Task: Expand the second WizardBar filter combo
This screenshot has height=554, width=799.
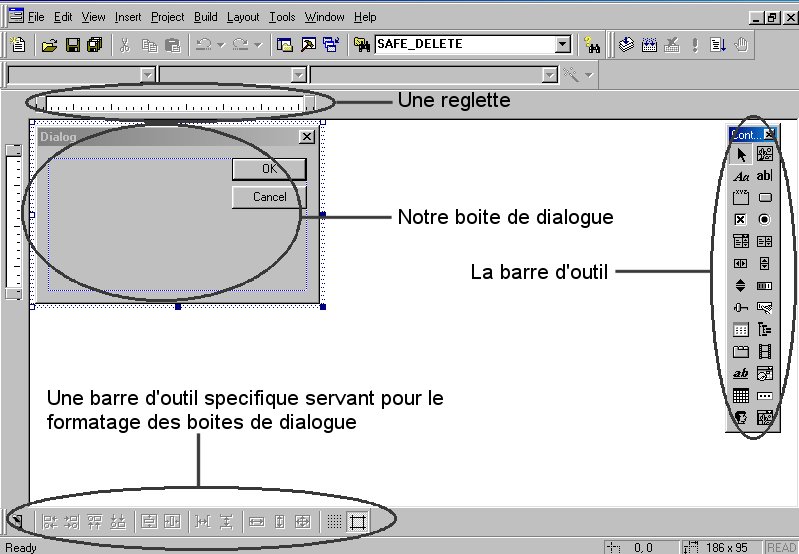Action: (298, 75)
